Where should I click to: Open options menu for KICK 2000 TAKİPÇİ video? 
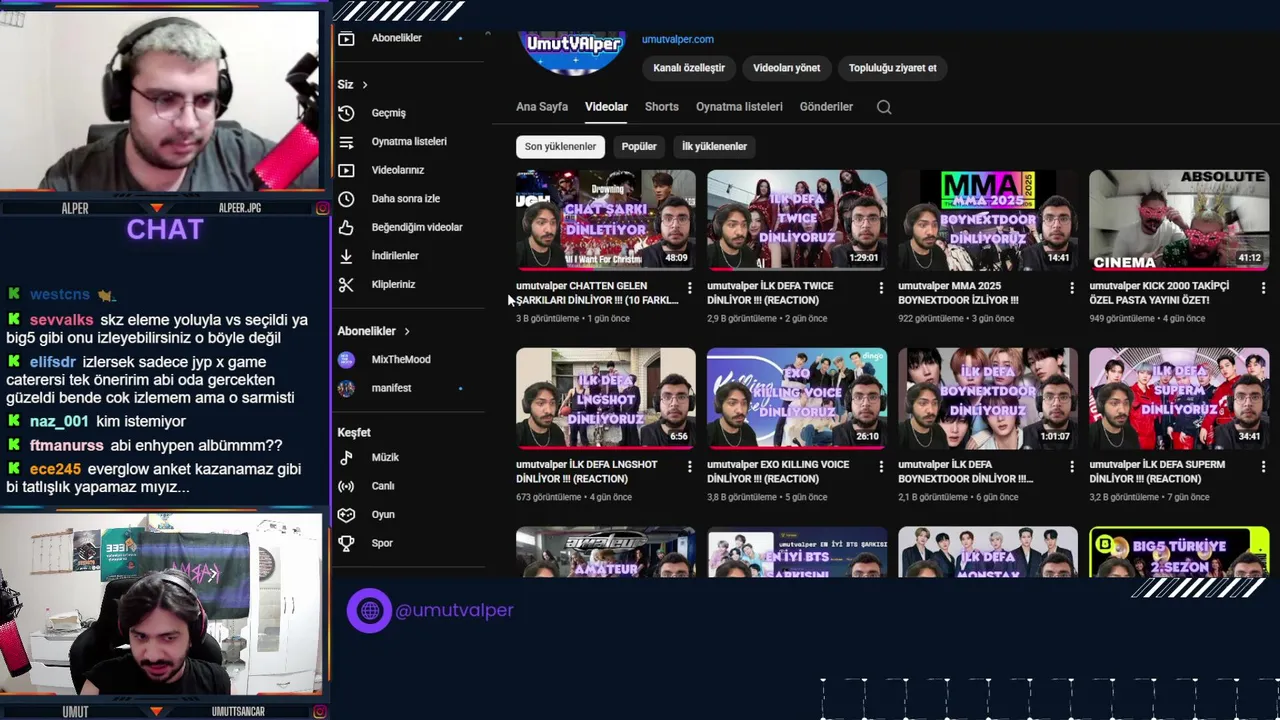[x=1262, y=288]
